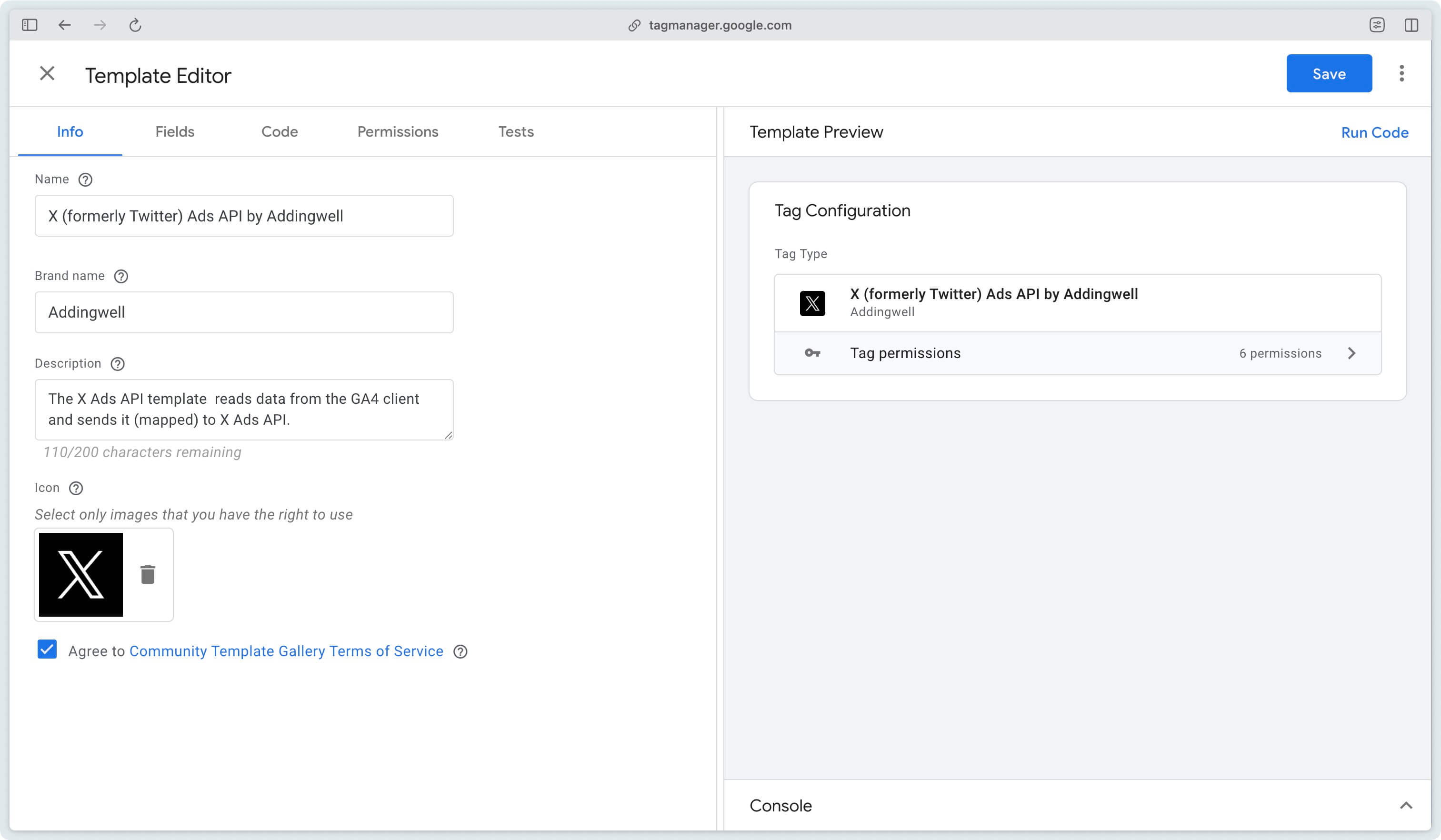Switch to the Permissions tab

click(x=398, y=131)
